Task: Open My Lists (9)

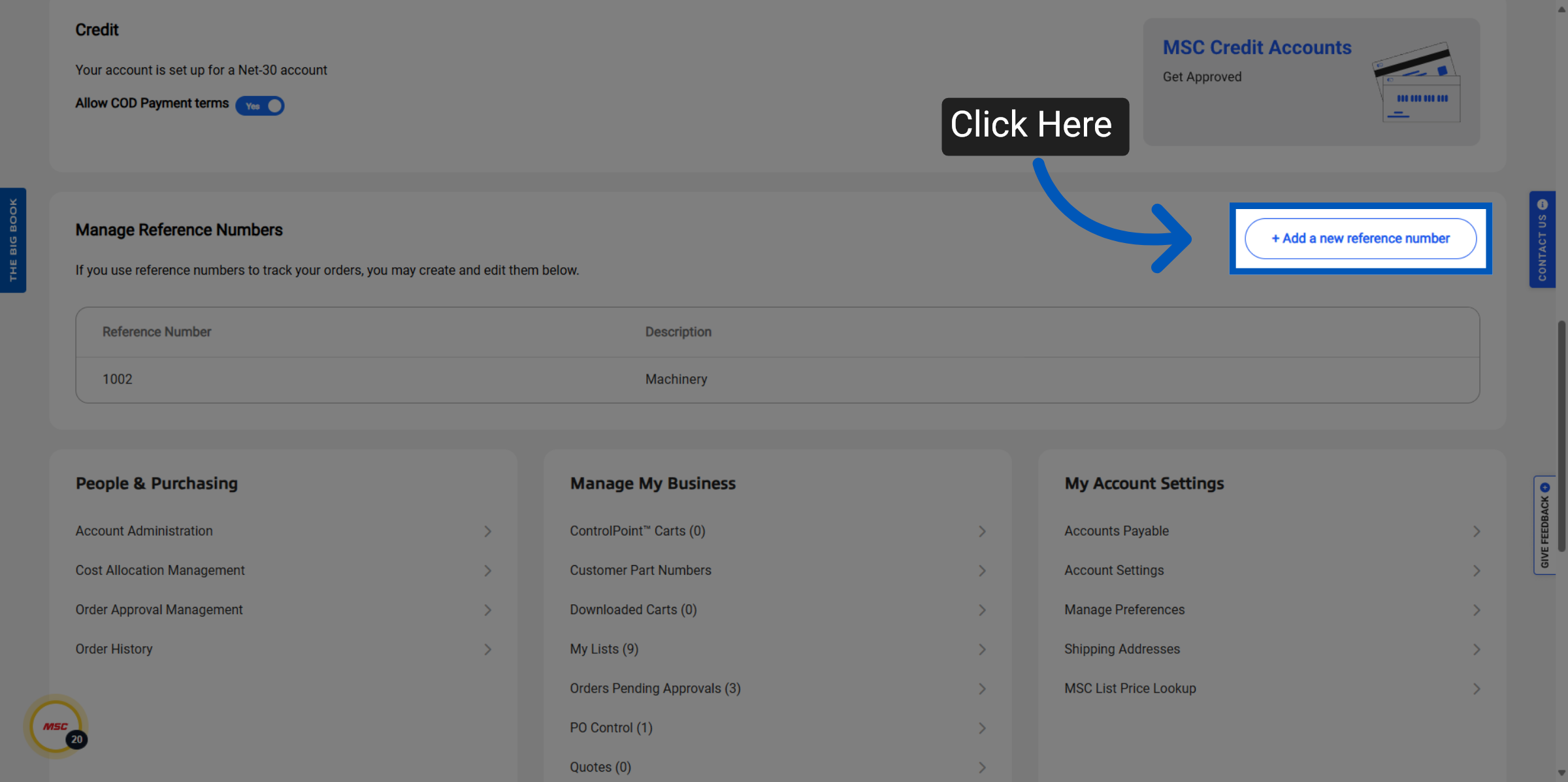Action: point(604,649)
